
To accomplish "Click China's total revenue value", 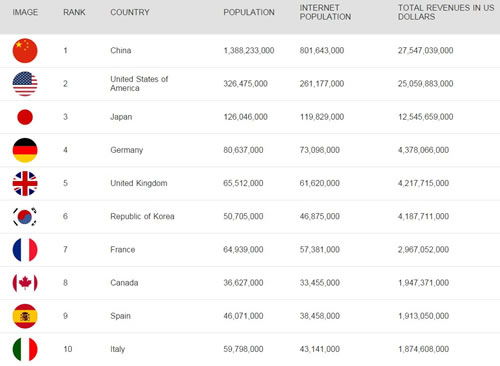I will click(425, 50).
